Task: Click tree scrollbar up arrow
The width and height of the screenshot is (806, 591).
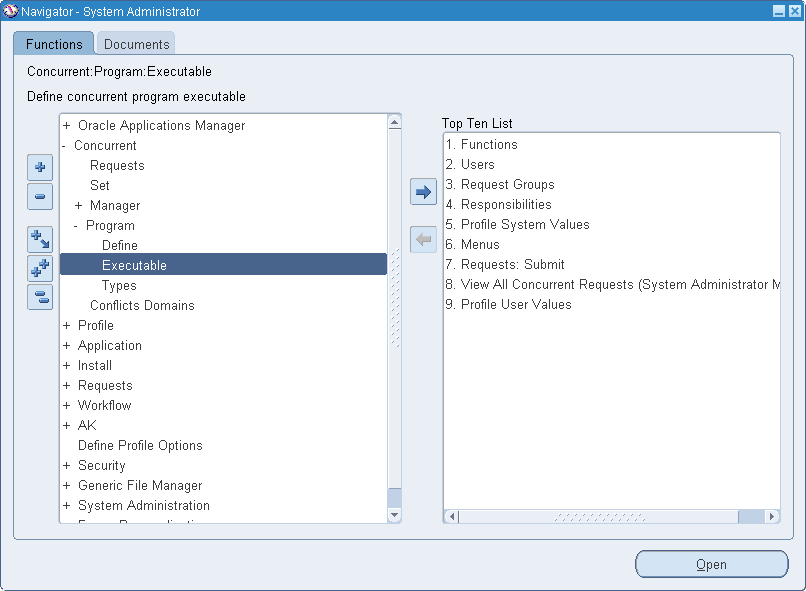Action: pyautogui.click(x=394, y=122)
